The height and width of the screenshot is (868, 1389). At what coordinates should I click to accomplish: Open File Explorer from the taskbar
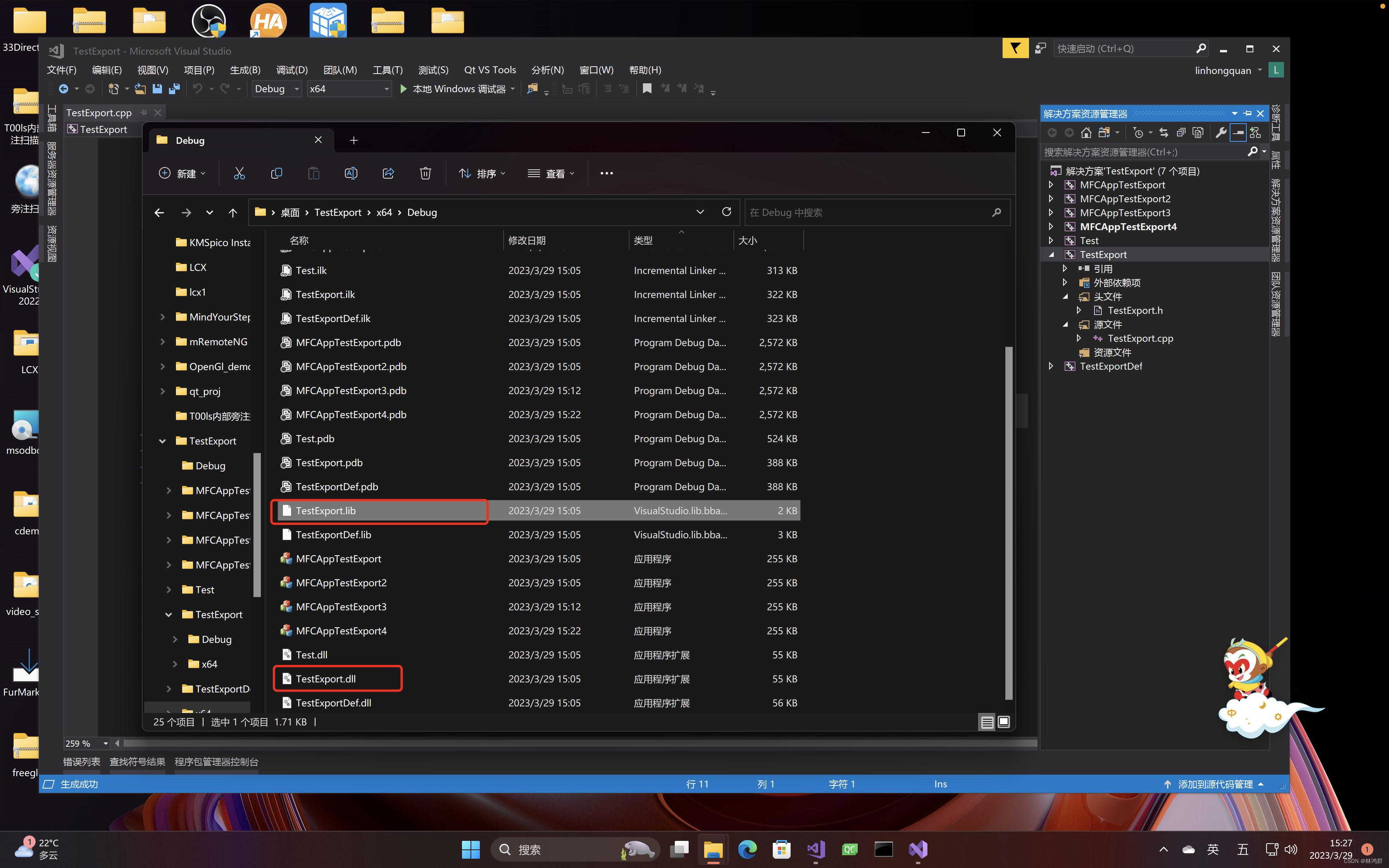(x=713, y=849)
